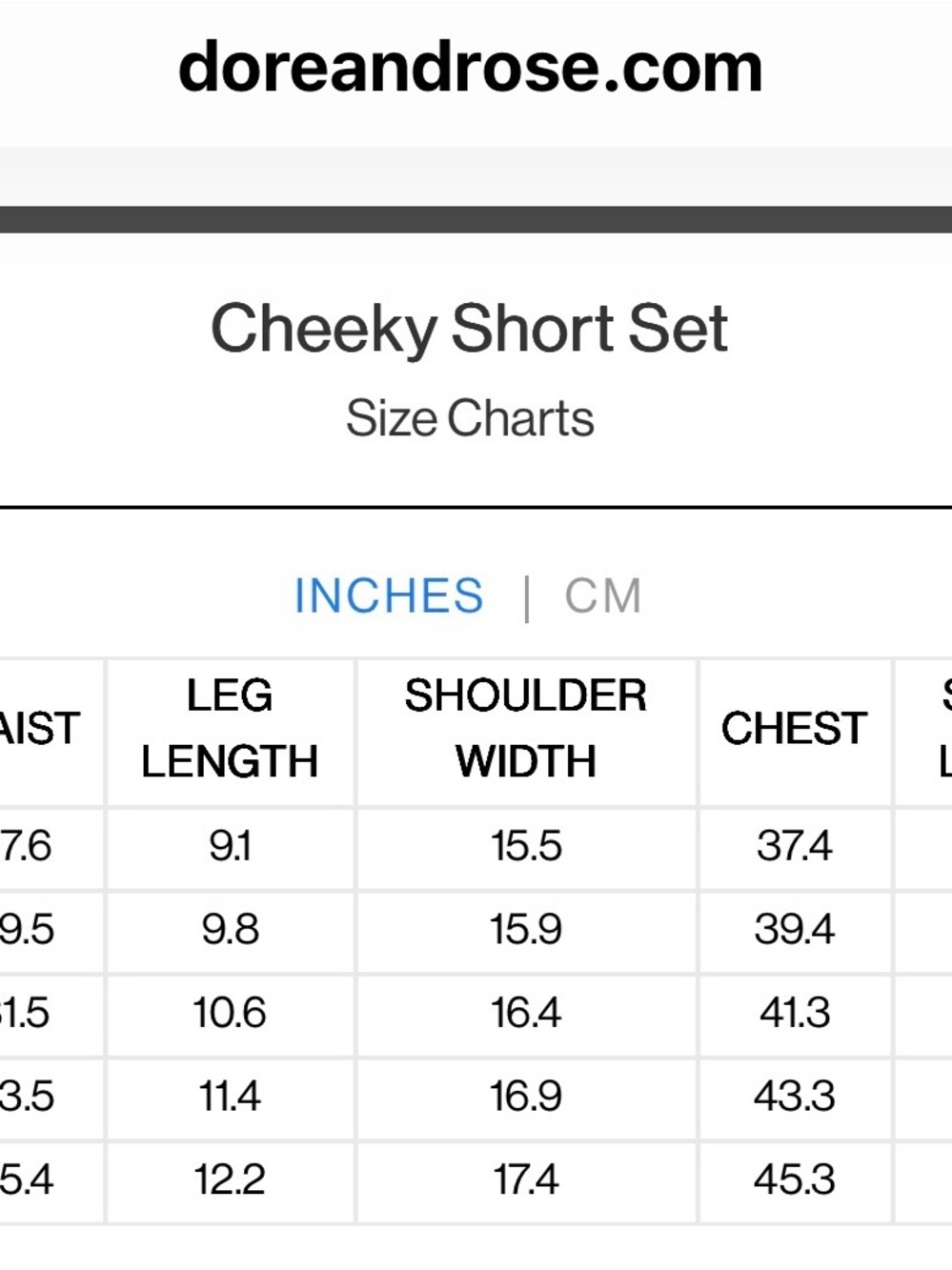Select shoulder width cell 15.5
The width and height of the screenshot is (952, 1270).
pos(526,847)
